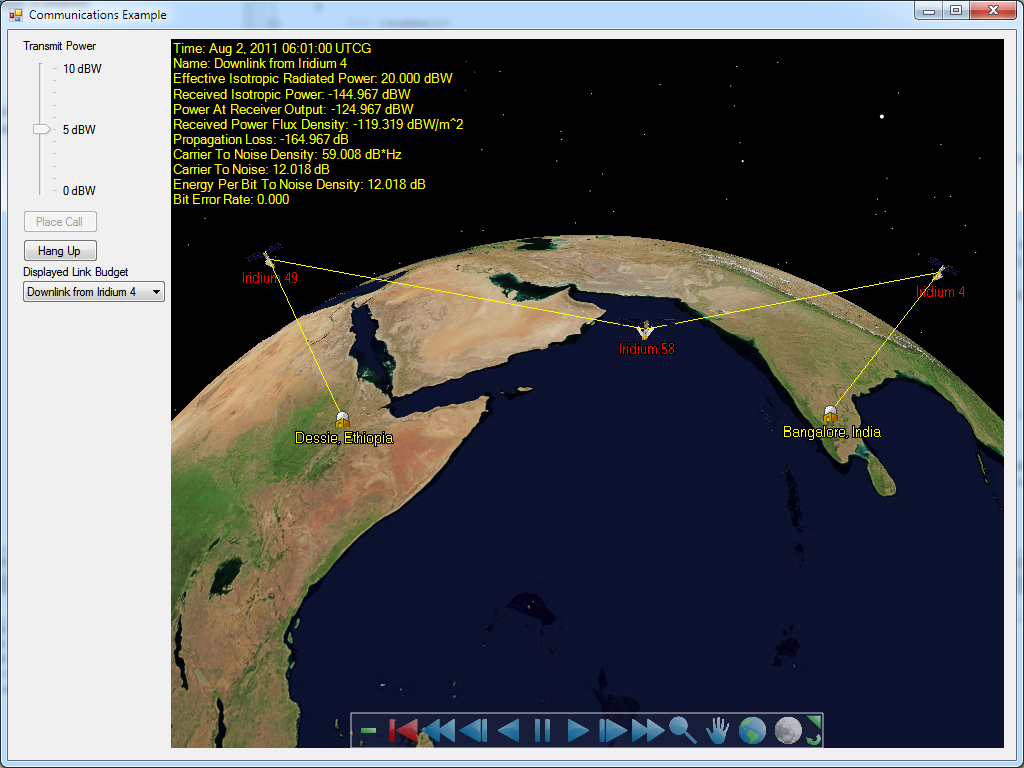Set slider at the 0 dBW mark

point(40,191)
